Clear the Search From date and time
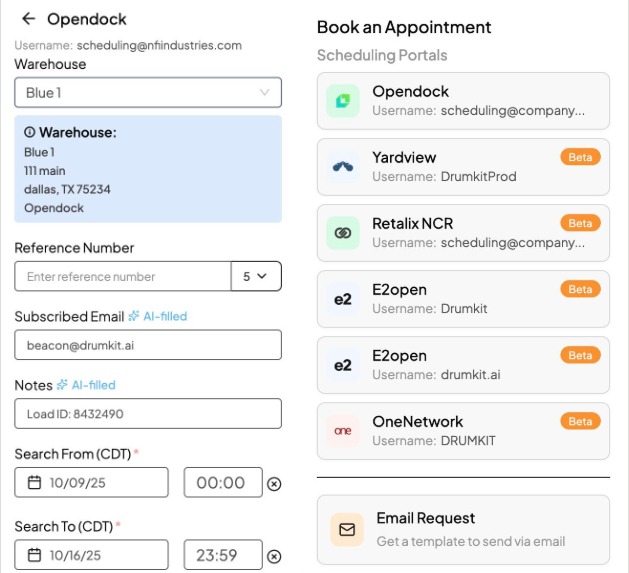Screen dimensions: 629x573 click(x=274, y=484)
